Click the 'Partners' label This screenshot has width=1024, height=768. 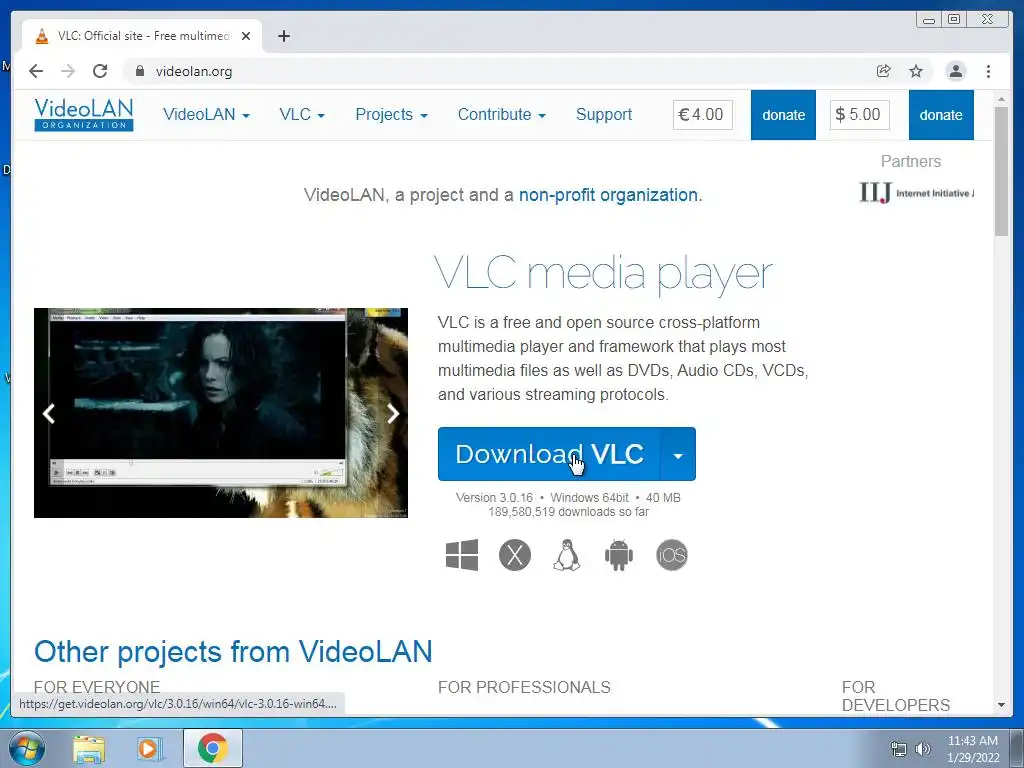tap(910, 161)
